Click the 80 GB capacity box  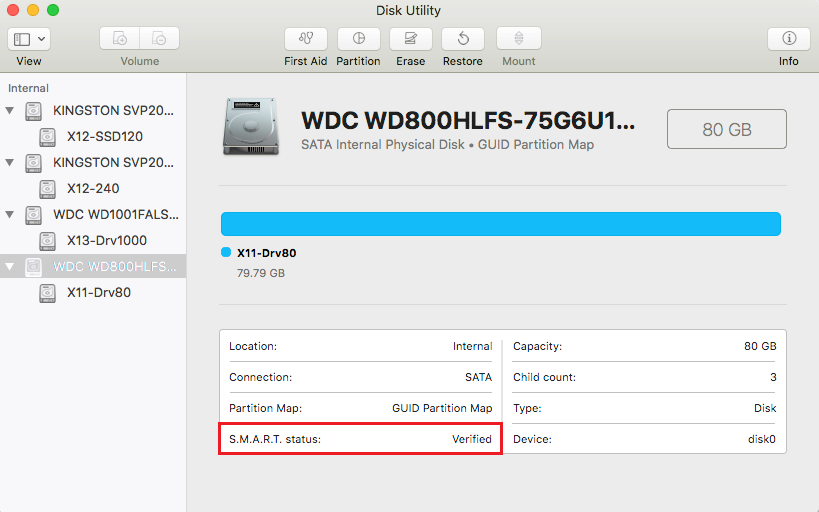727,129
